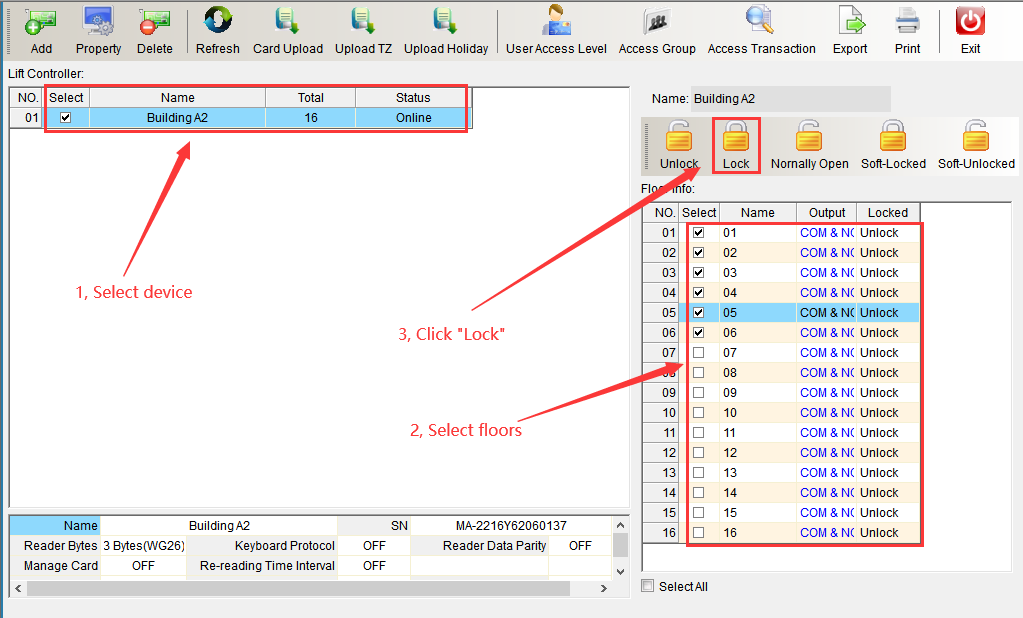
Task: Open Access Transaction from toolbar
Action: point(761,22)
